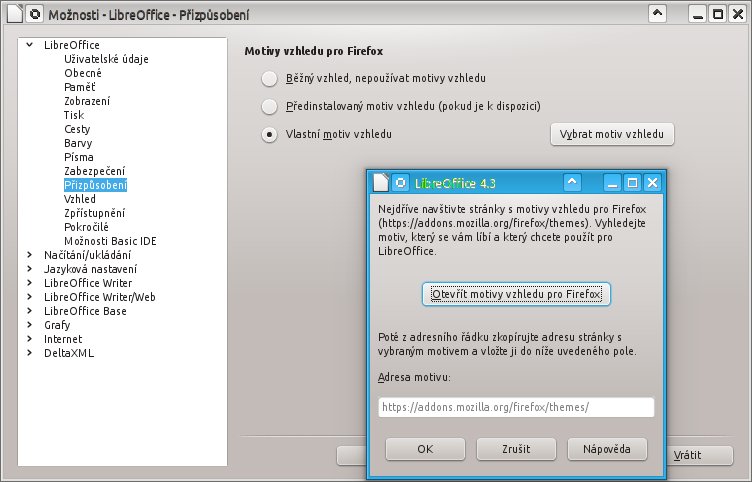Click the pin icon in the Možnosti title bar
752x482 pixels.
click(x=35, y=14)
